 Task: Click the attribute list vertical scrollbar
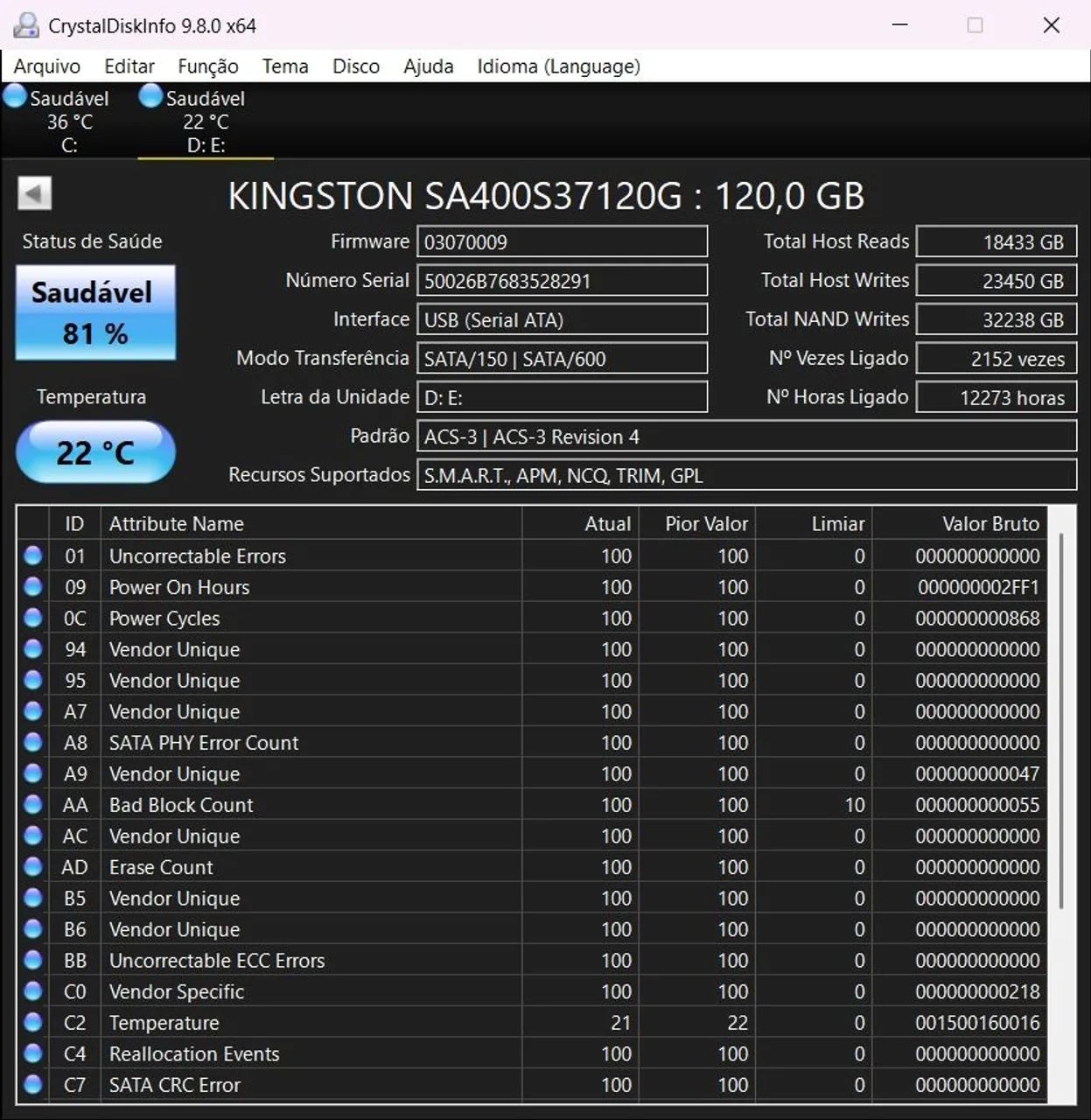(x=1061, y=721)
